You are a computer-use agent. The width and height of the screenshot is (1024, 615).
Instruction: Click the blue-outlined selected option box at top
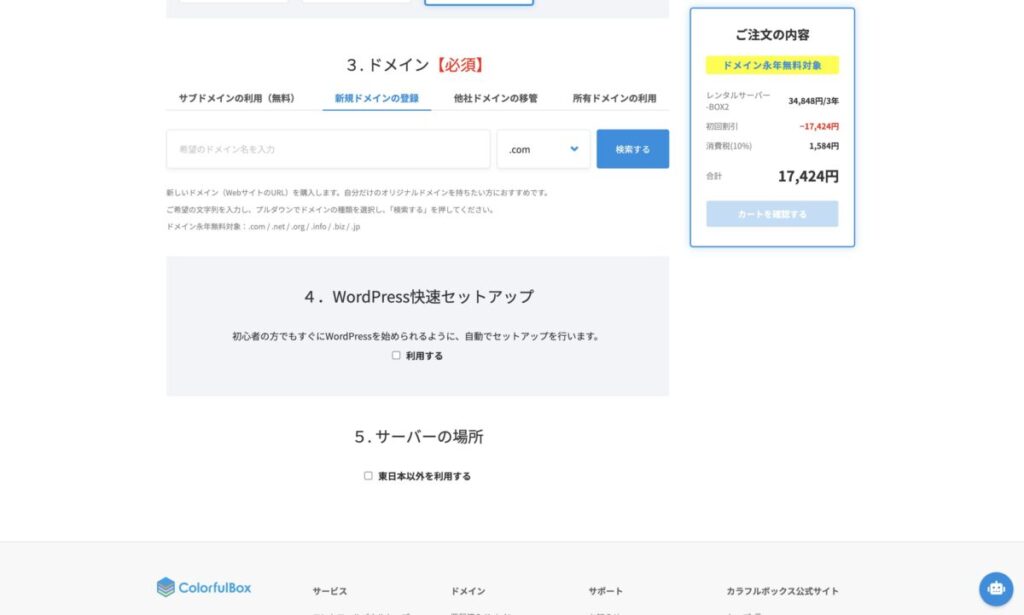pos(478,3)
